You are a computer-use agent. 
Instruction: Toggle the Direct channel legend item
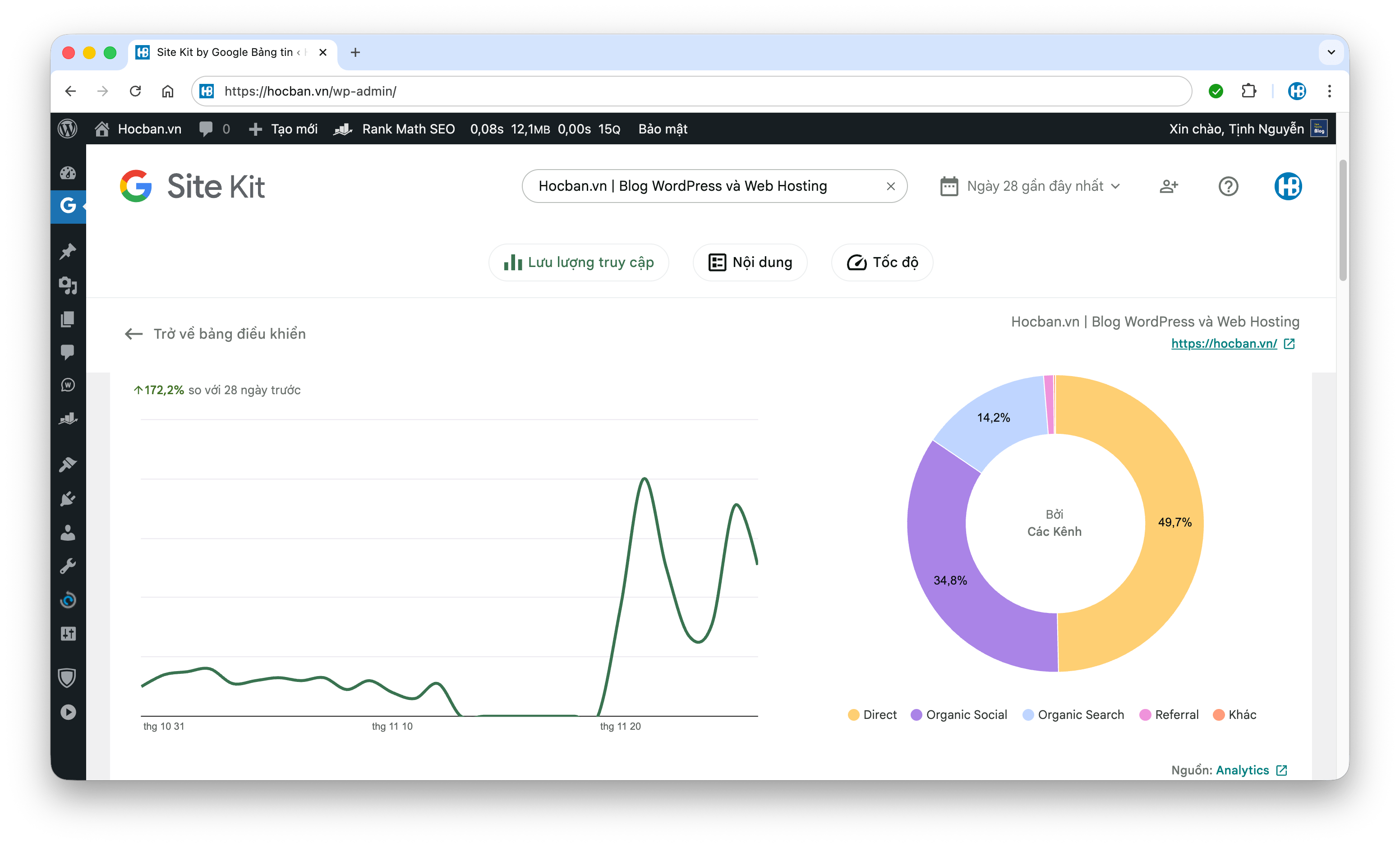coord(872,715)
